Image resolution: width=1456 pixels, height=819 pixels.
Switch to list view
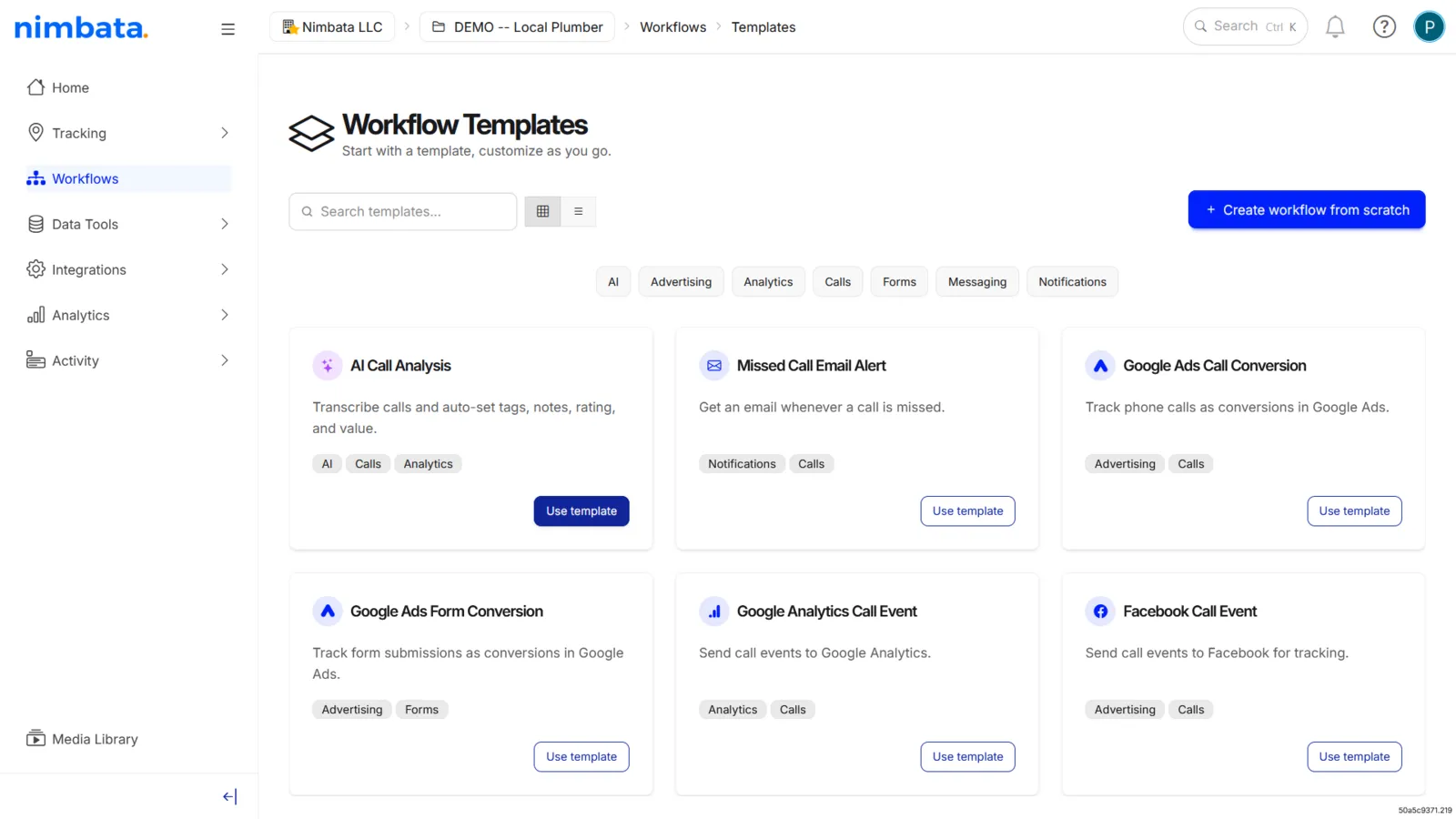point(578,211)
